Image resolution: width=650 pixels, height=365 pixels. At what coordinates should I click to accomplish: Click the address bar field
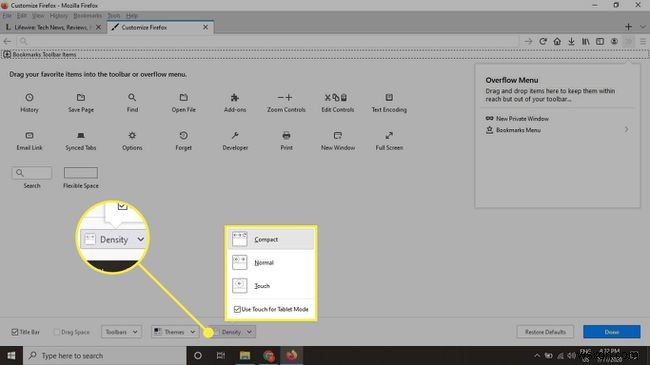268,41
